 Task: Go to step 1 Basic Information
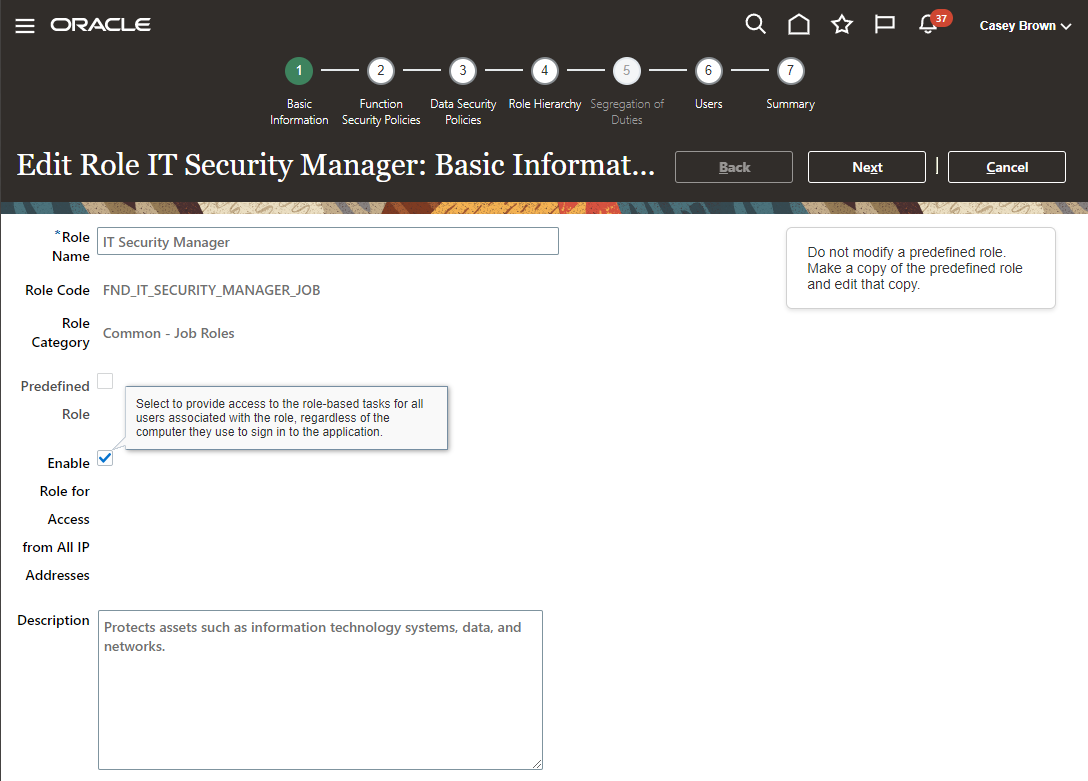pyautogui.click(x=299, y=71)
